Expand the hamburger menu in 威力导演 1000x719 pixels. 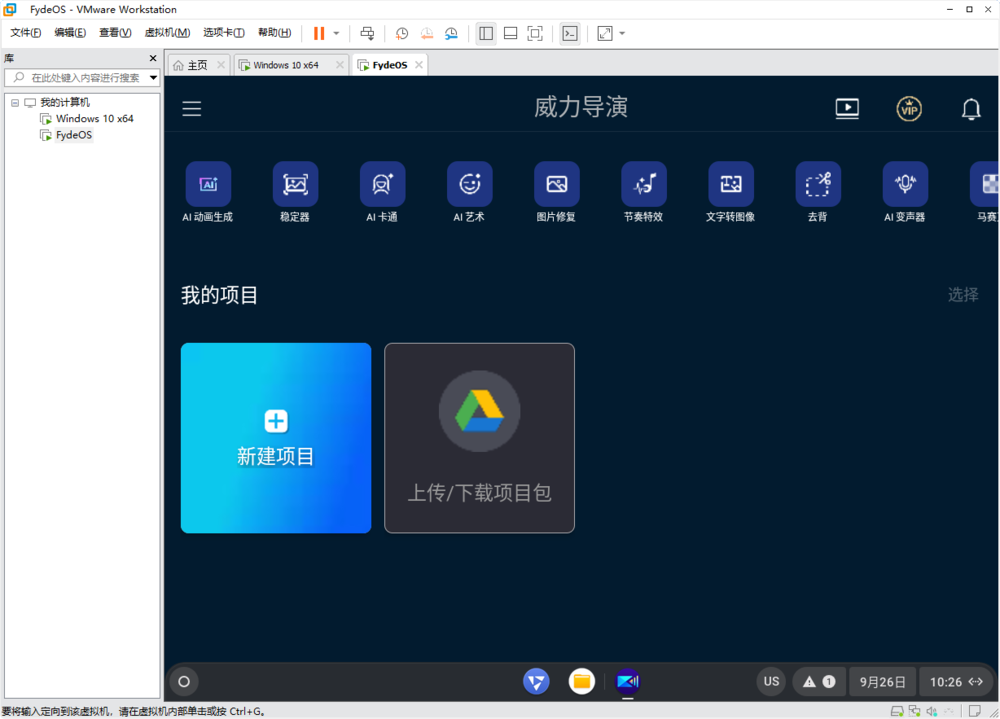click(x=191, y=109)
